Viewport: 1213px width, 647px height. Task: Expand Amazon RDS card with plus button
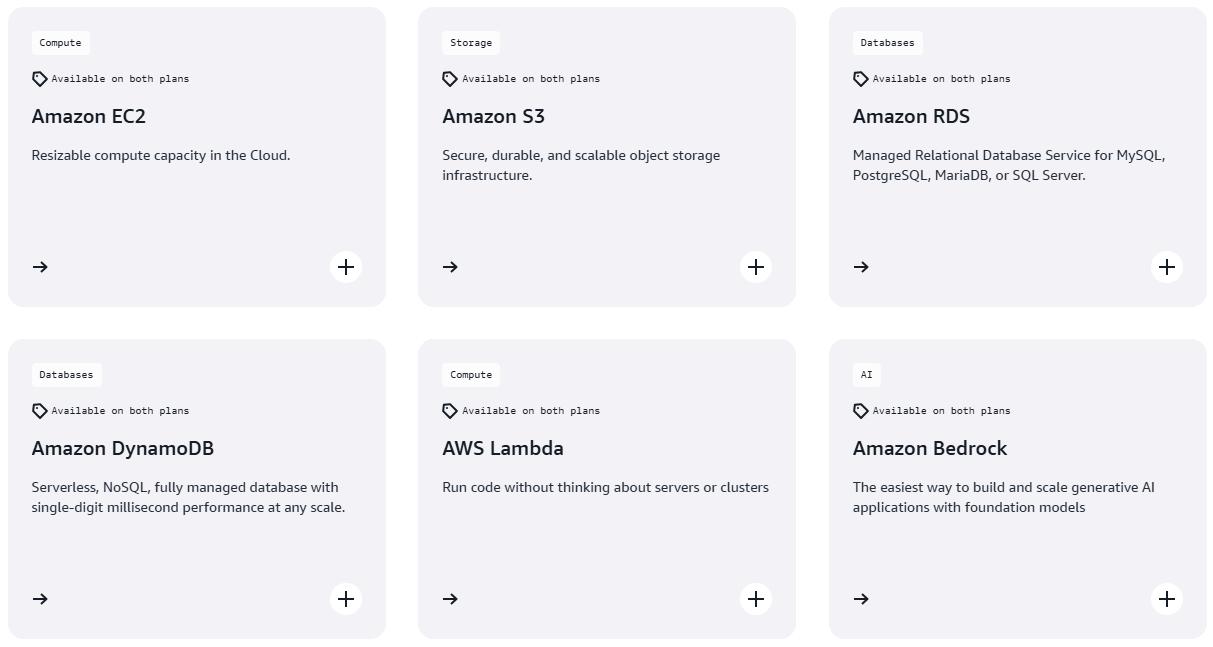click(1166, 267)
